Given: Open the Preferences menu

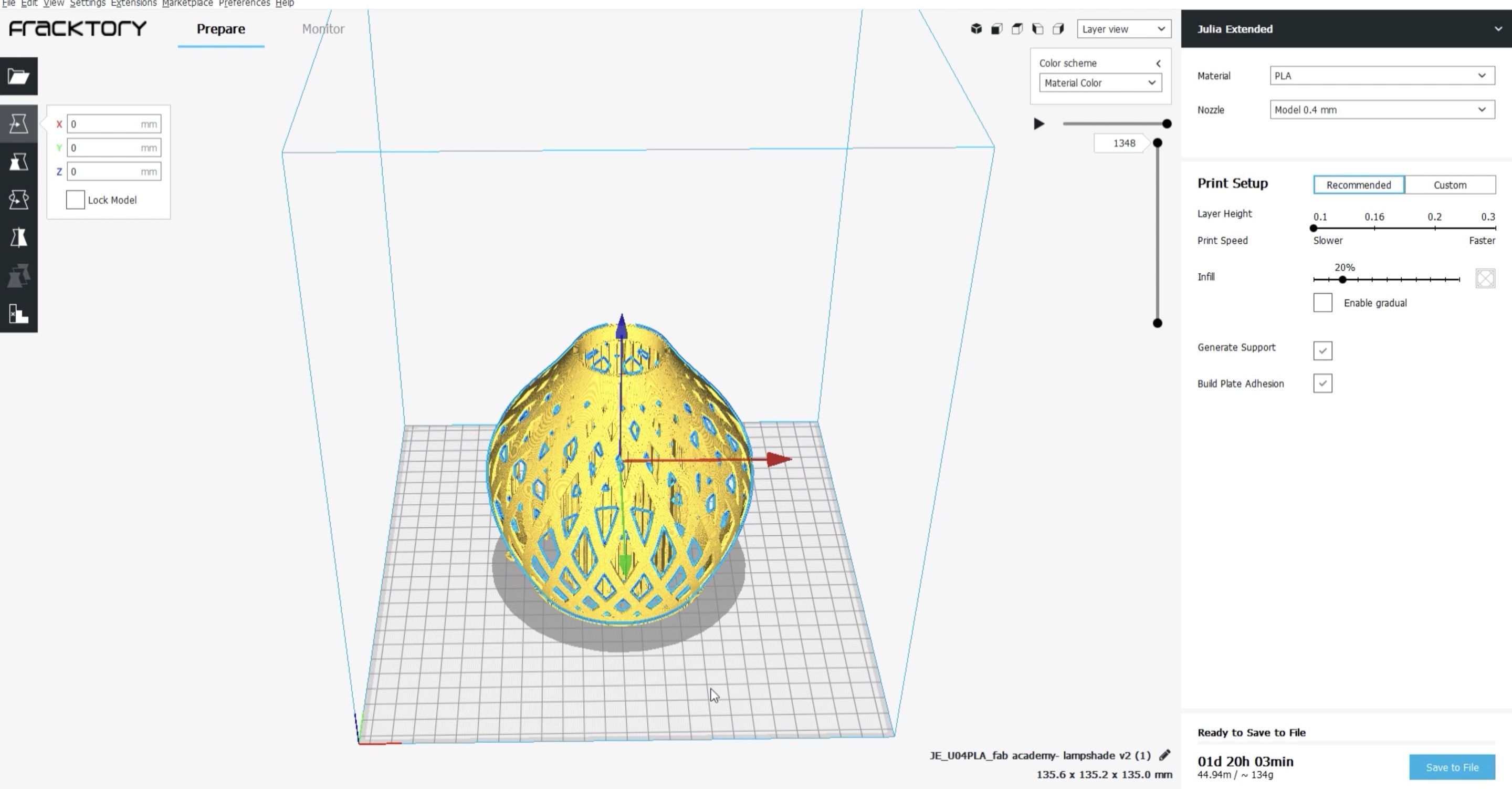Looking at the screenshot, I should [x=244, y=3].
